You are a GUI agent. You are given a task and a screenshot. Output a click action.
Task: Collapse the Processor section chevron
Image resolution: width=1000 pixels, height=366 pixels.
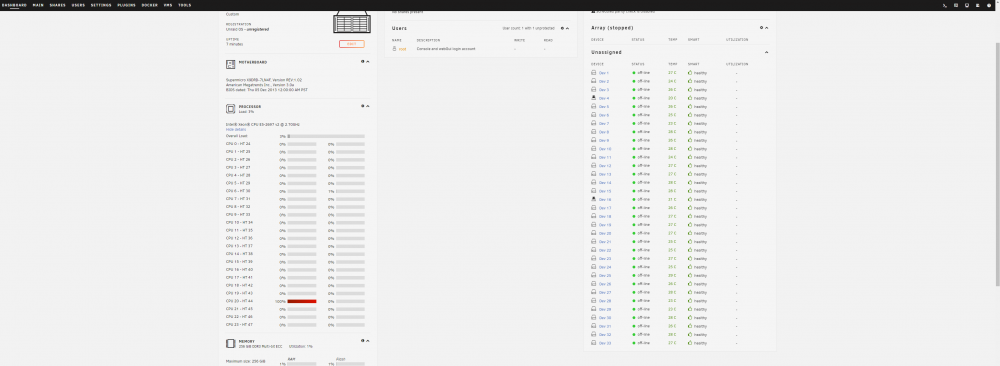tap(368, 106)
